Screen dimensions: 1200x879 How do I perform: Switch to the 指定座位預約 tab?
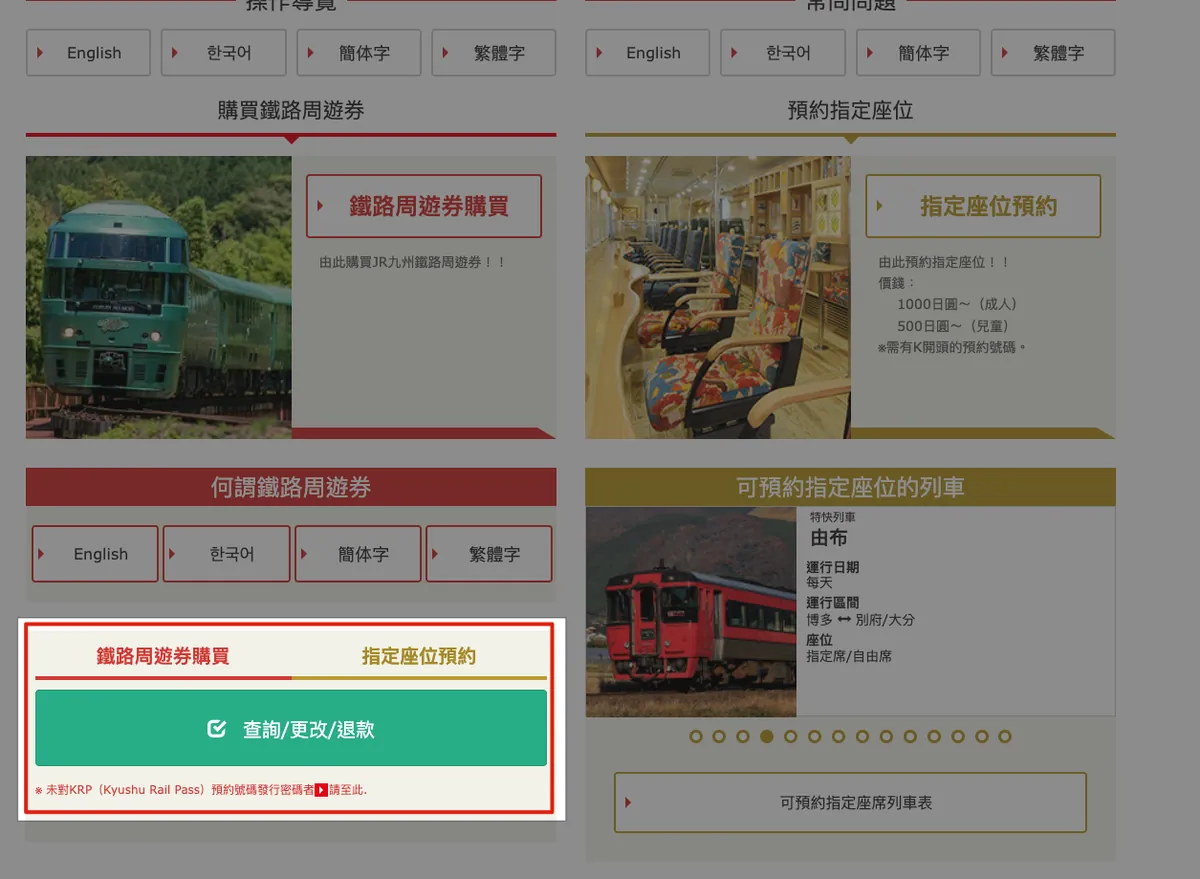pyautogui.click(x=418, y=656)
